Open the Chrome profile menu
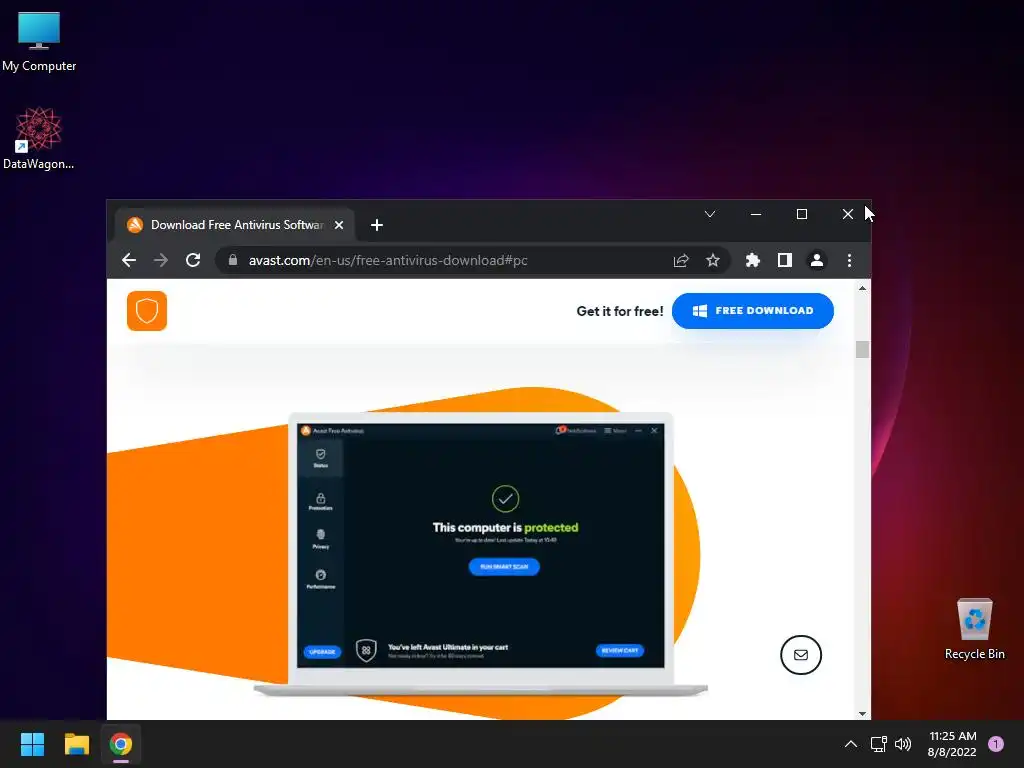This screenshot has width=1024, height=768. point(816,261)
